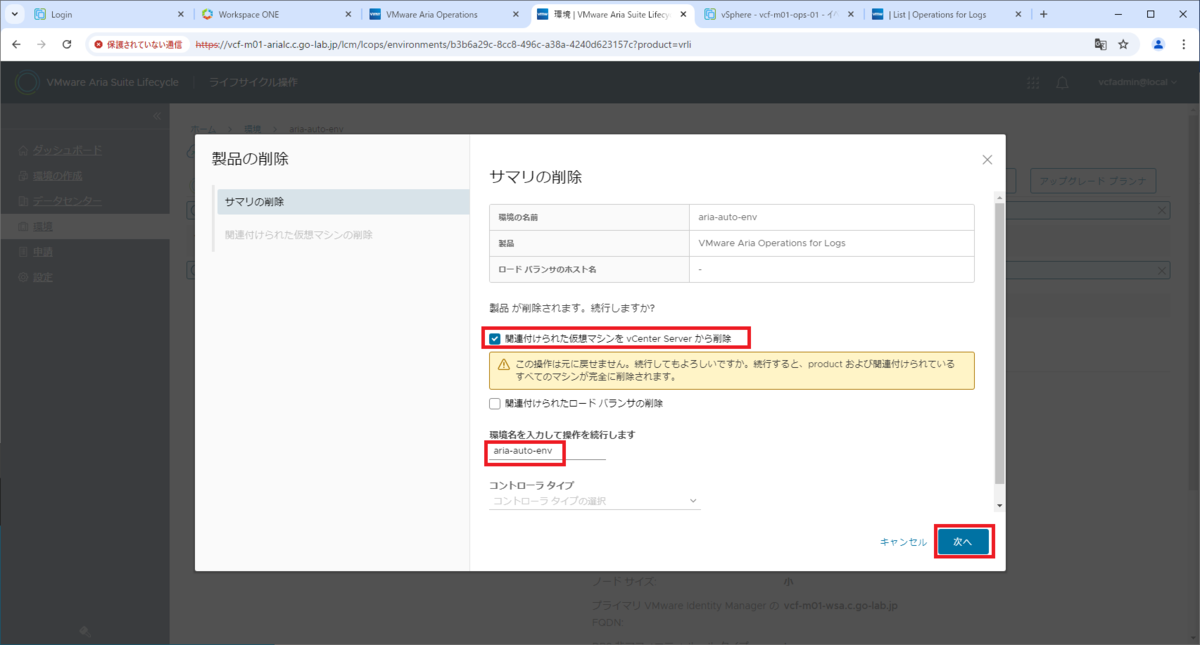1200x645 pixels.
Task: Reload the page with refresh icon
Action: coord(67,44)
